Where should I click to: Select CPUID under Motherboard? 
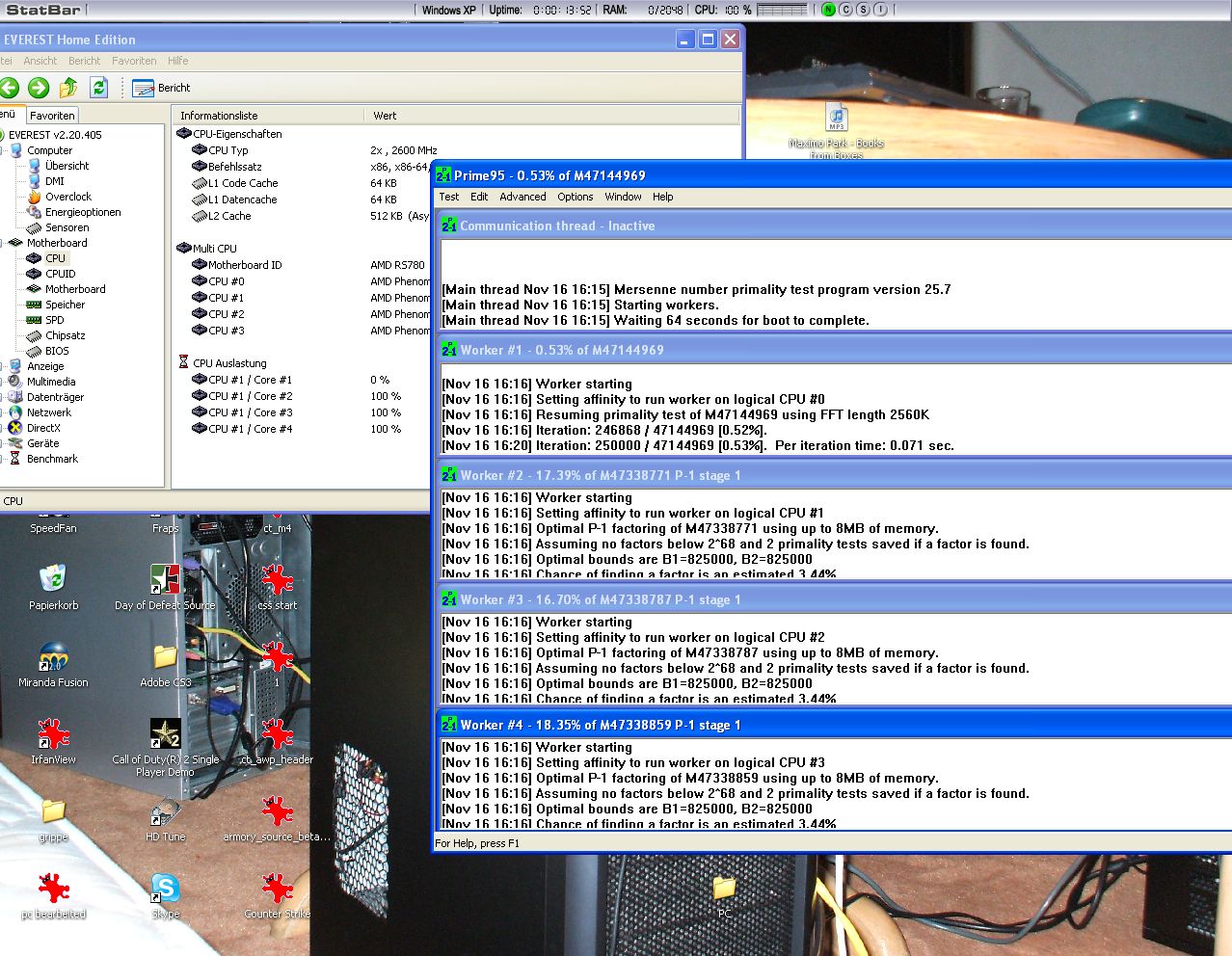click(x=60, y=274)
